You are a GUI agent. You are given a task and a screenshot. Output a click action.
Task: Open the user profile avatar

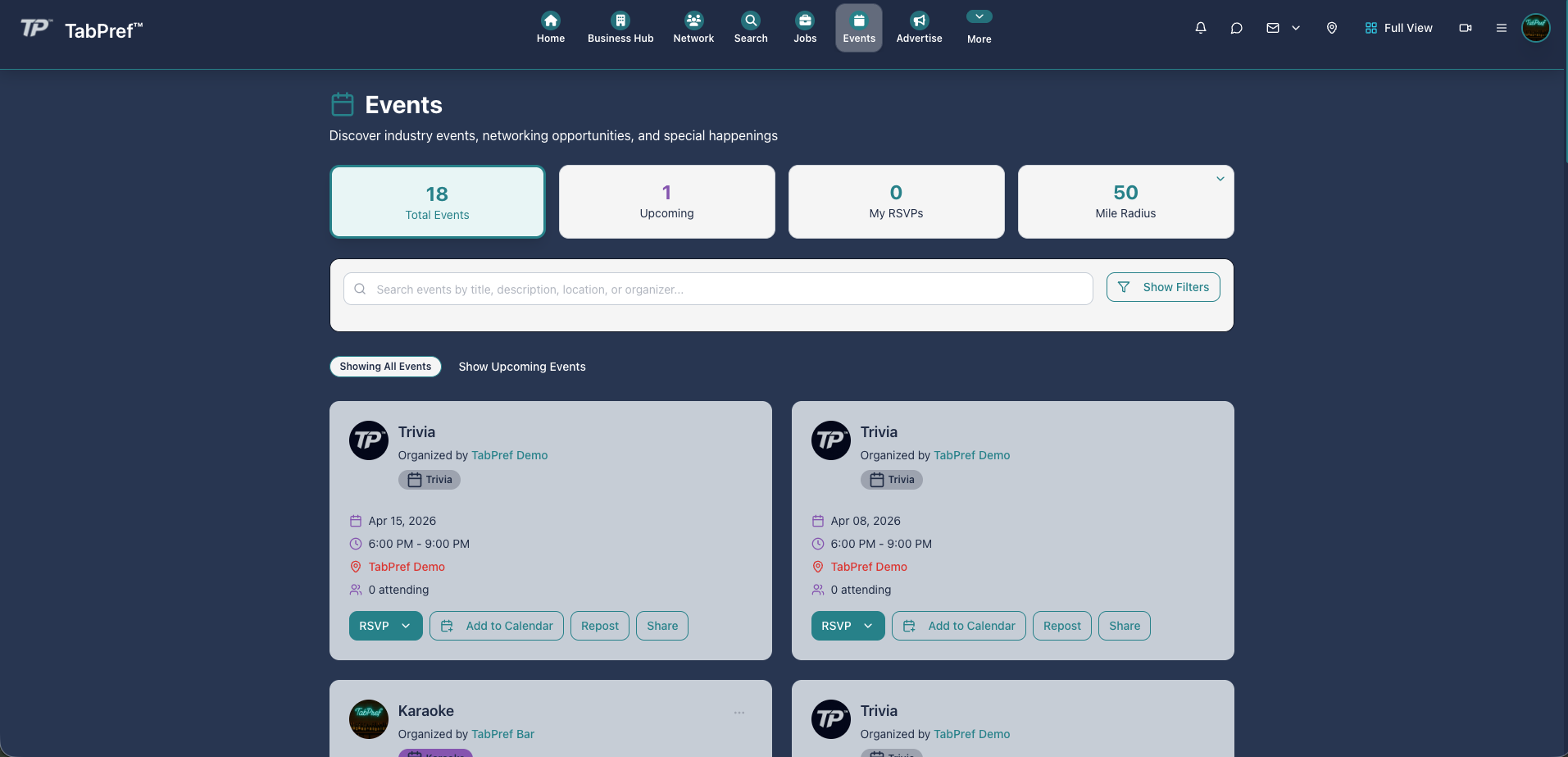[1536, 28]
